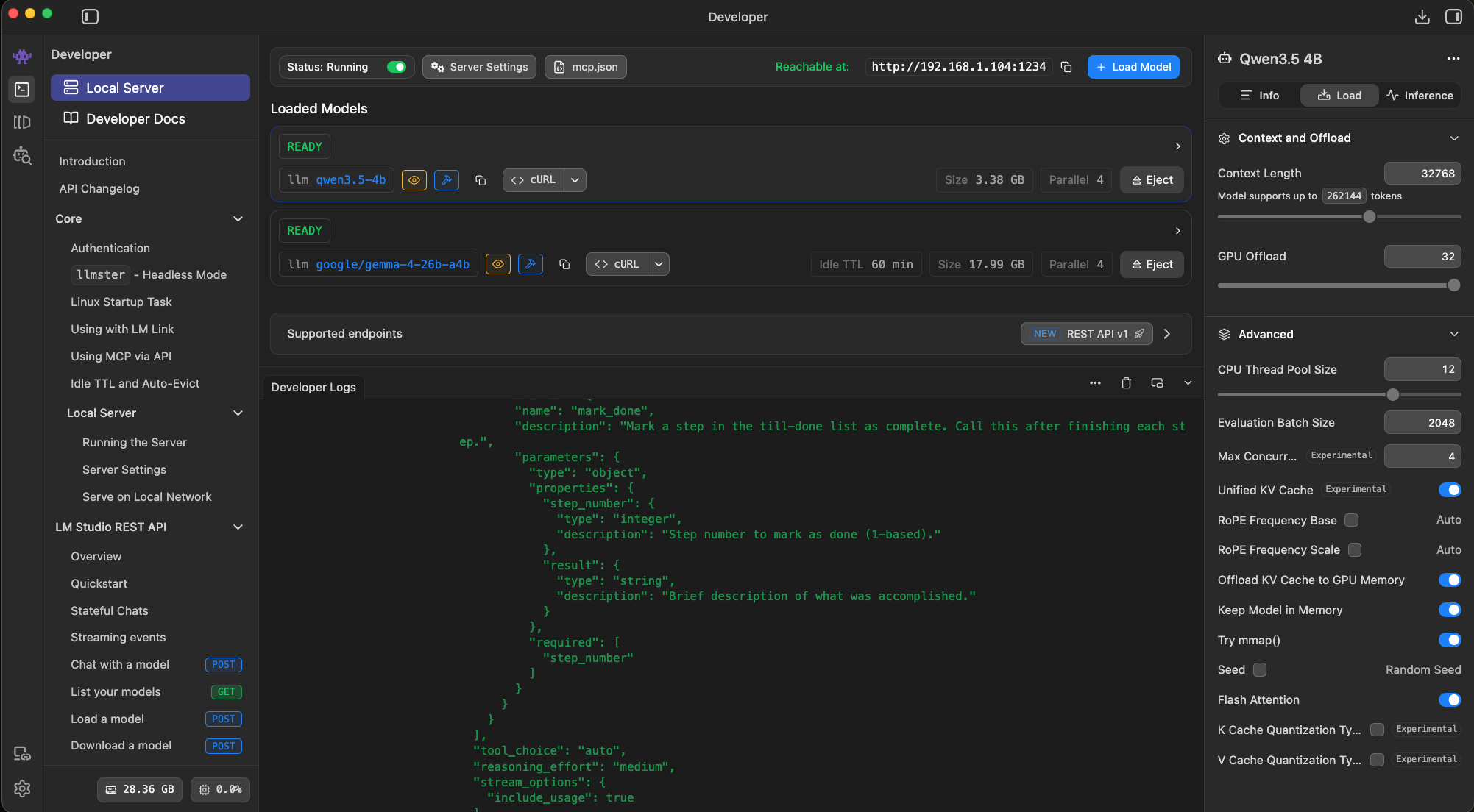Collapse the Context and Offload section
The height and width of the screenshot is (812, 1474).
(x=1453, y=138)
